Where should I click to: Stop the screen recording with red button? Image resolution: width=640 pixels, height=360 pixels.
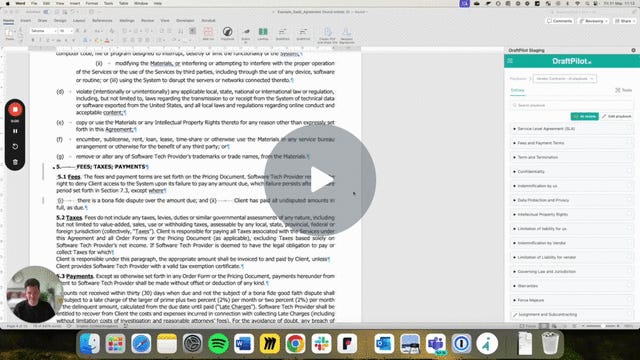(15, 109)
